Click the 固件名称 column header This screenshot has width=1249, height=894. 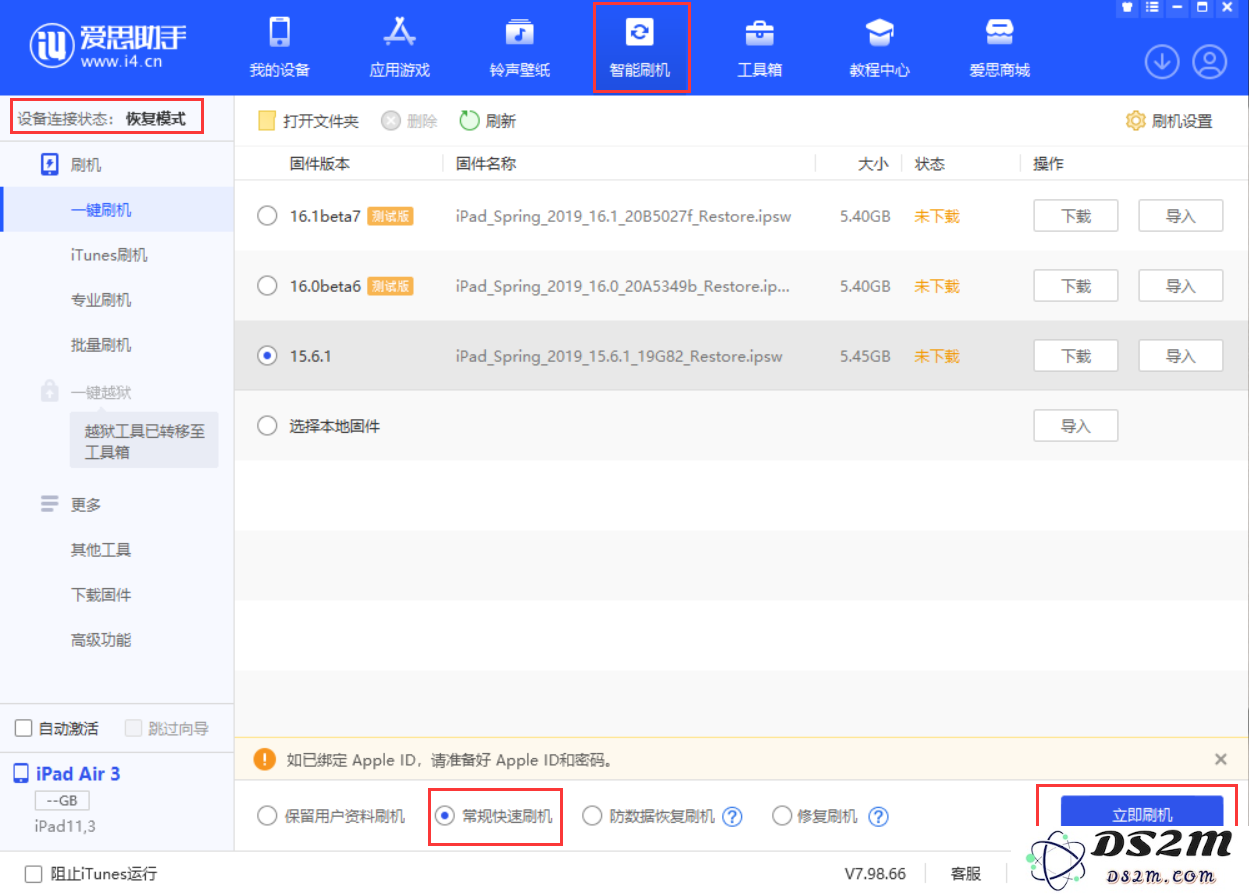tap(486, 164)
